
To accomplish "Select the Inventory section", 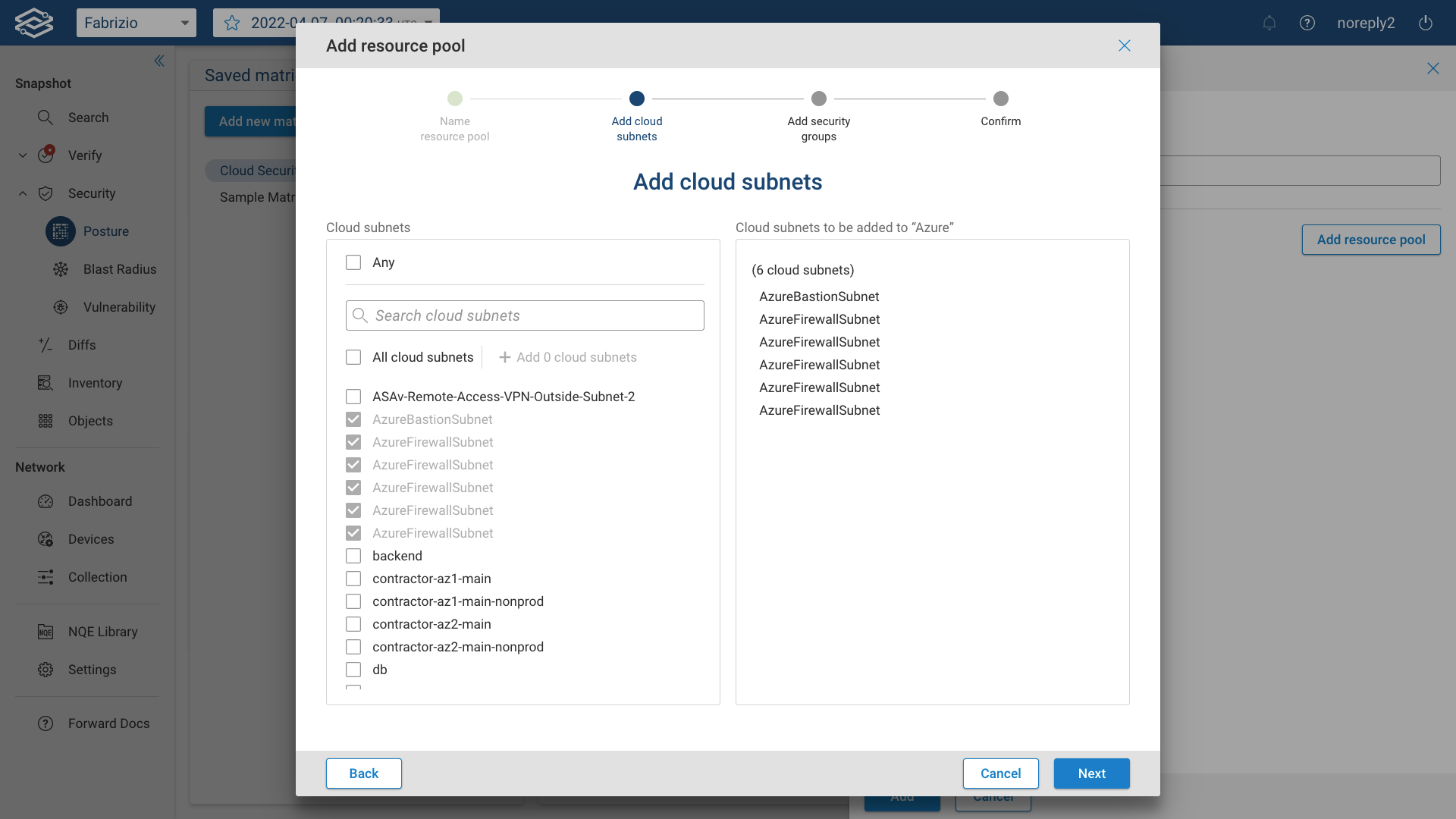I will 95,383.
